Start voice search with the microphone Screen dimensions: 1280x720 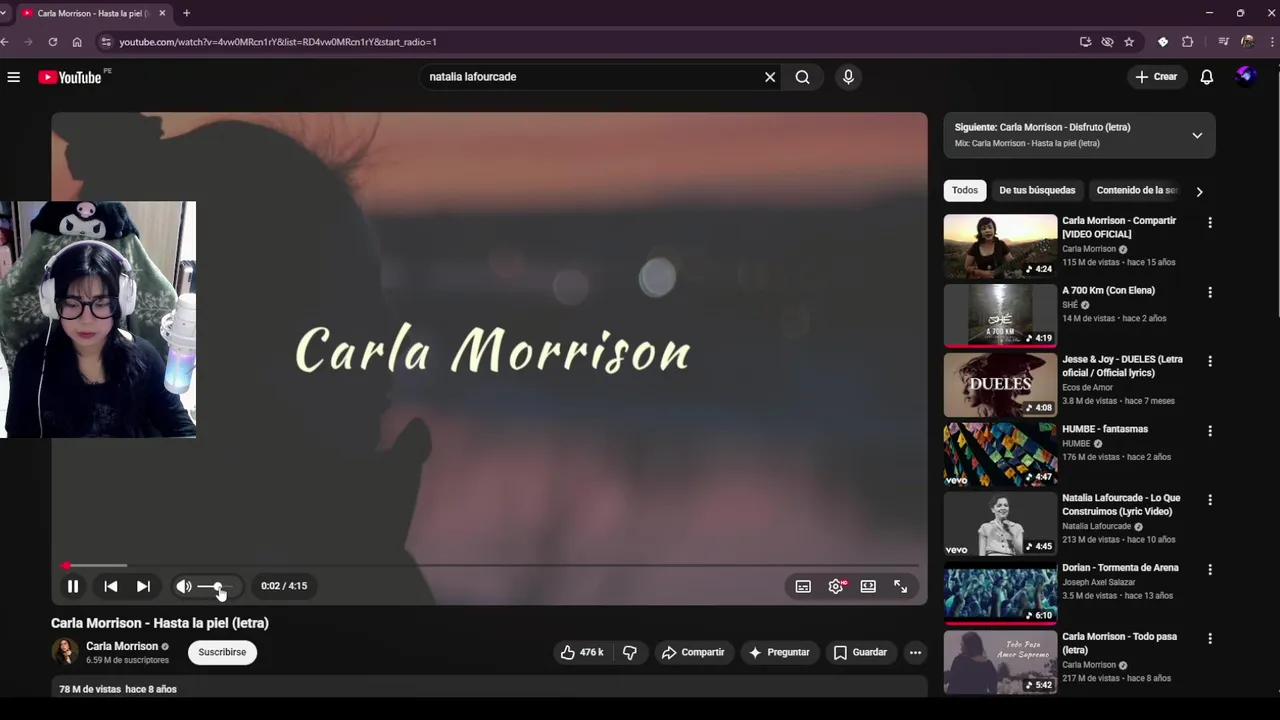pyautogui.click(x=848, y=77)
